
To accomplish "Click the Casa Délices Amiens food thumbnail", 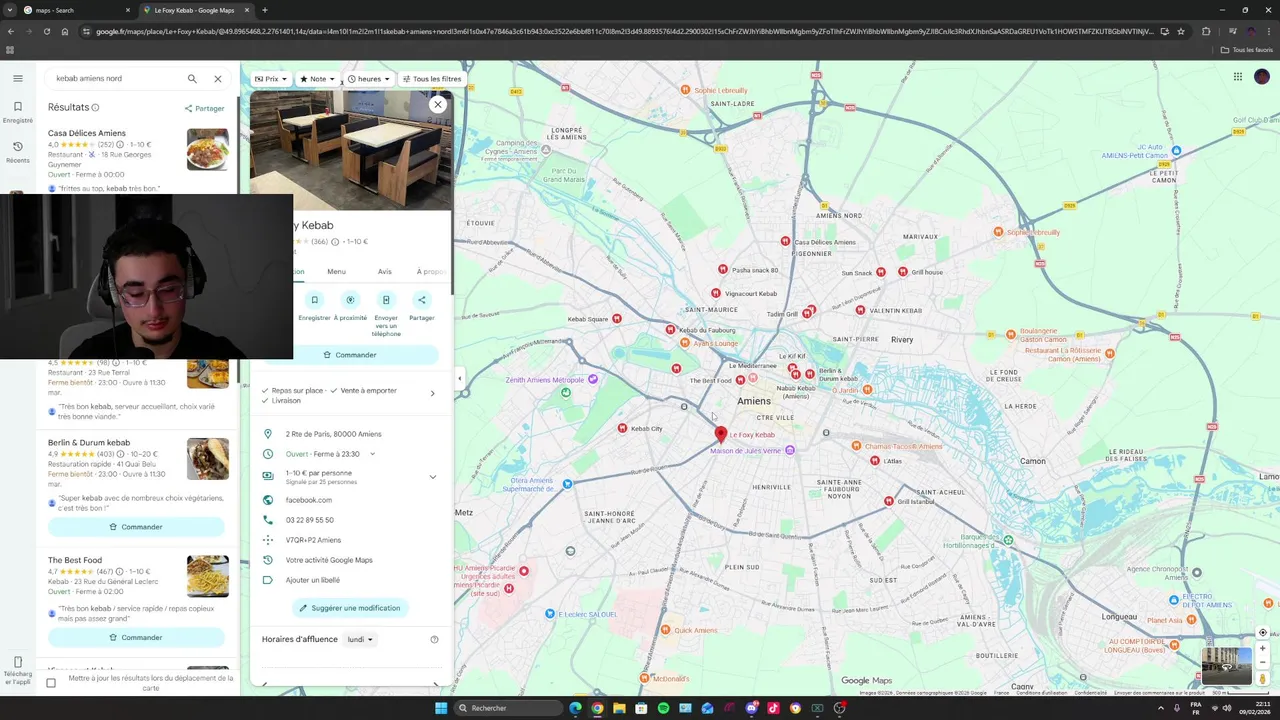I will [208, 150].
